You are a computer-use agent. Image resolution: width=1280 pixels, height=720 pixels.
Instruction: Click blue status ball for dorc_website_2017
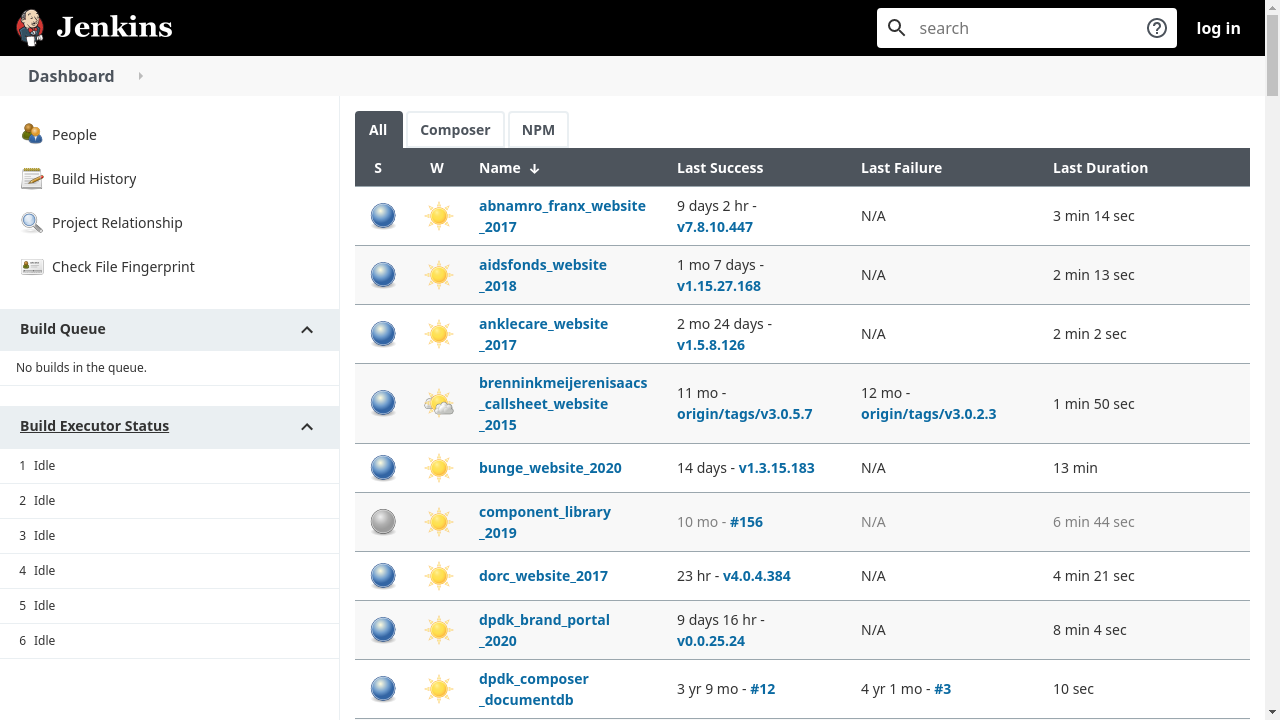click(383, 576)
